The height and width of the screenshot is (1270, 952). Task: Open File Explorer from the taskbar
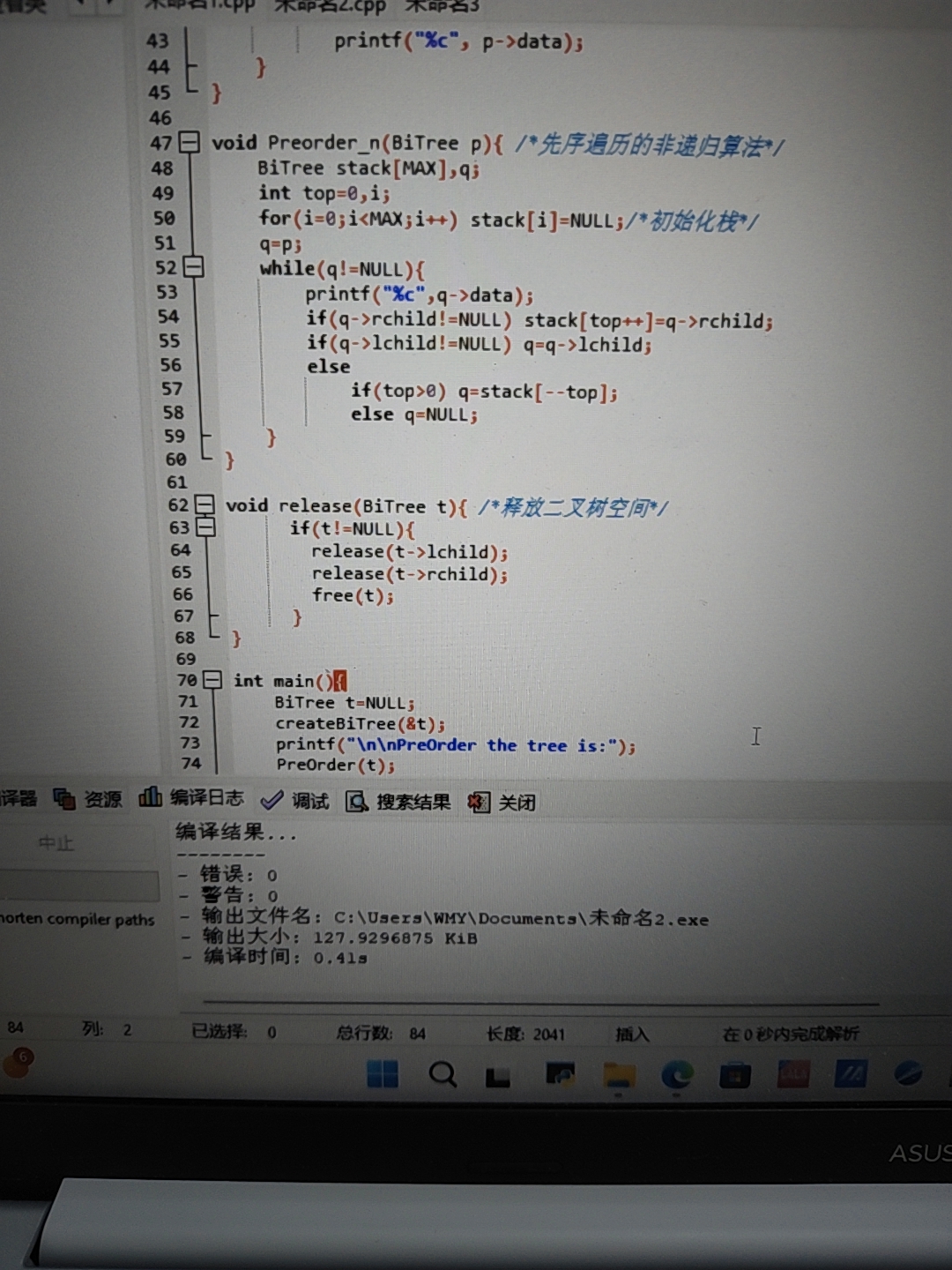tap(619, 1075)
